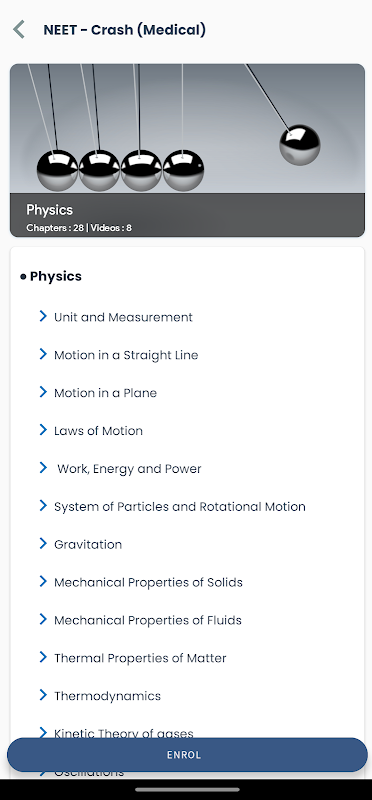Click chevron beside Mechanical Properties of Solids
Screen dimensions: 372x800
(43, 581)
